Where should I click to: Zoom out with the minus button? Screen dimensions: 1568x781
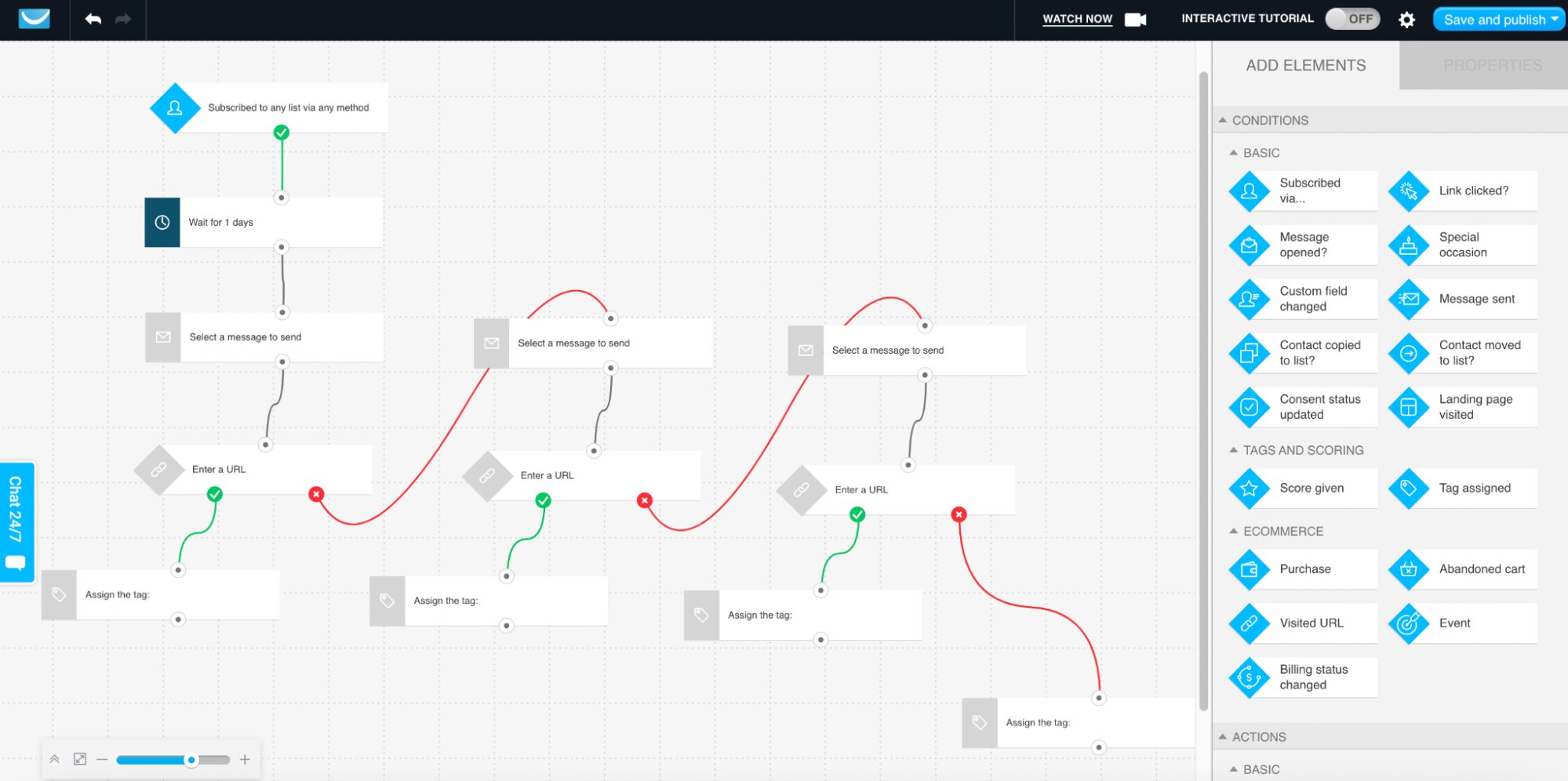pyautogui.click(x=102, y=759)
